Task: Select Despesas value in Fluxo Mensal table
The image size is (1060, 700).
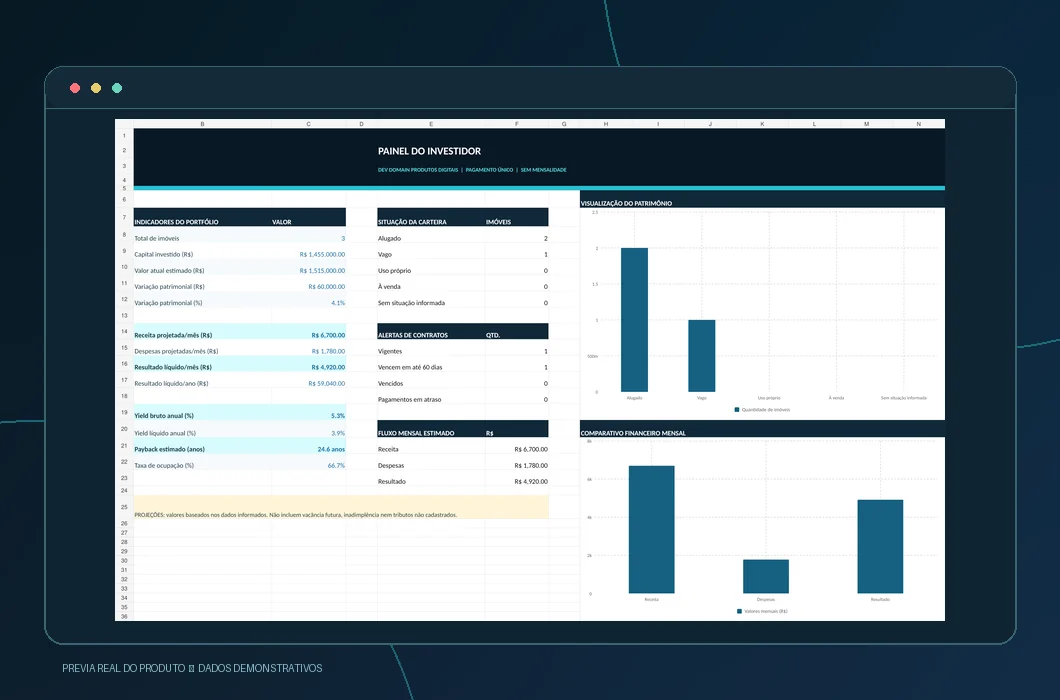Action: point(531,465)
